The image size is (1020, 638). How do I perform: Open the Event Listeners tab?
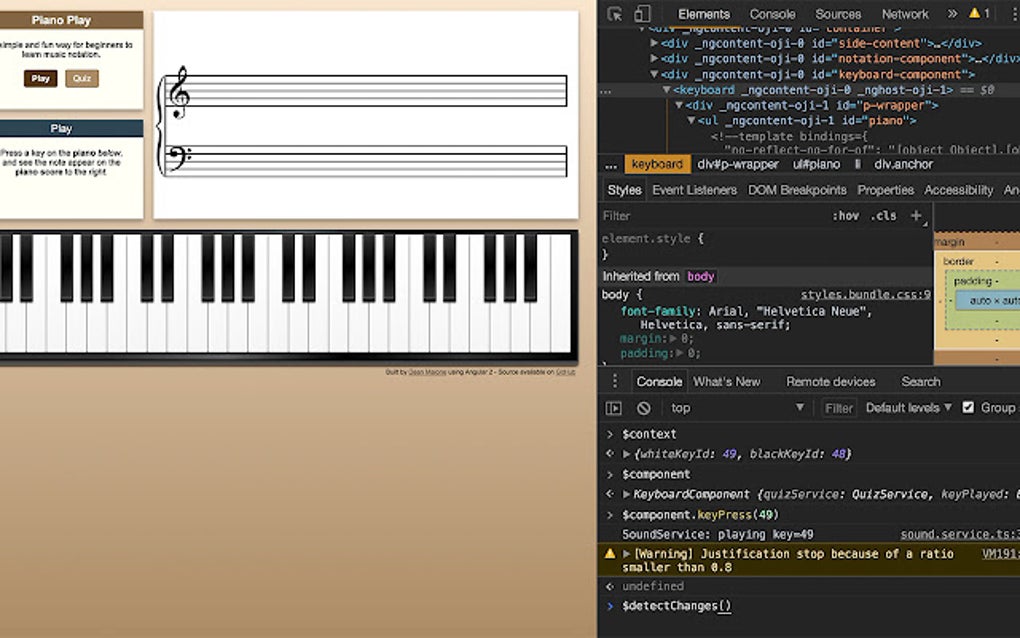pyautogui.click(x=694, y=189)
